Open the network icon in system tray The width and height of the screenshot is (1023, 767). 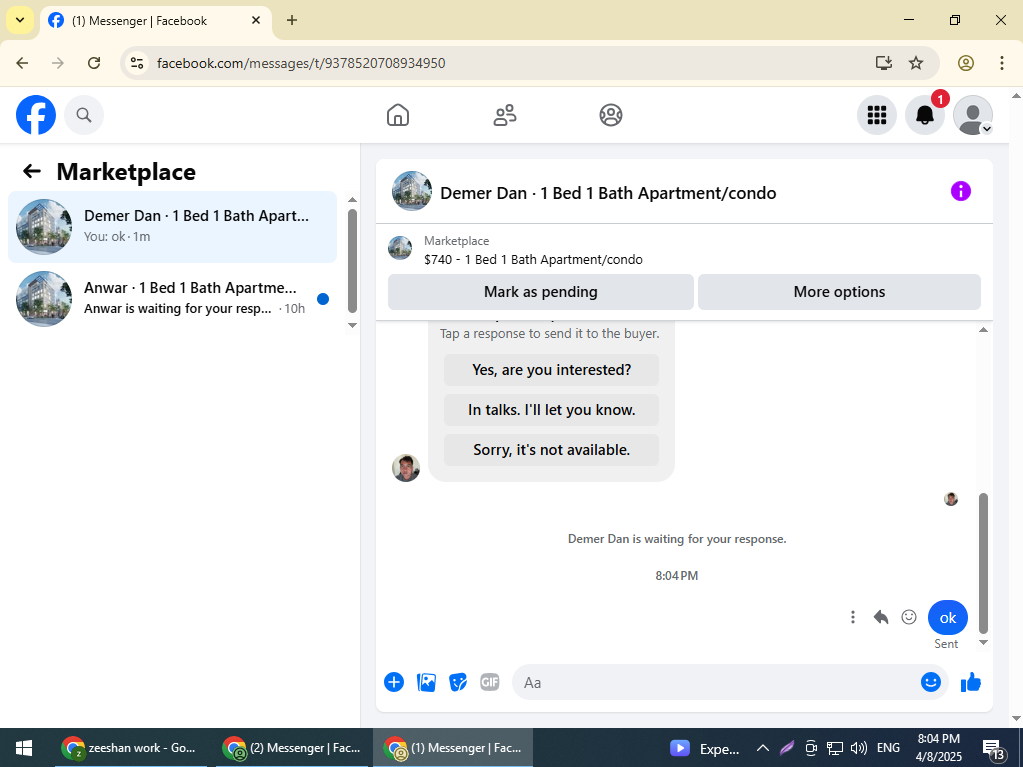click(835, 748)
